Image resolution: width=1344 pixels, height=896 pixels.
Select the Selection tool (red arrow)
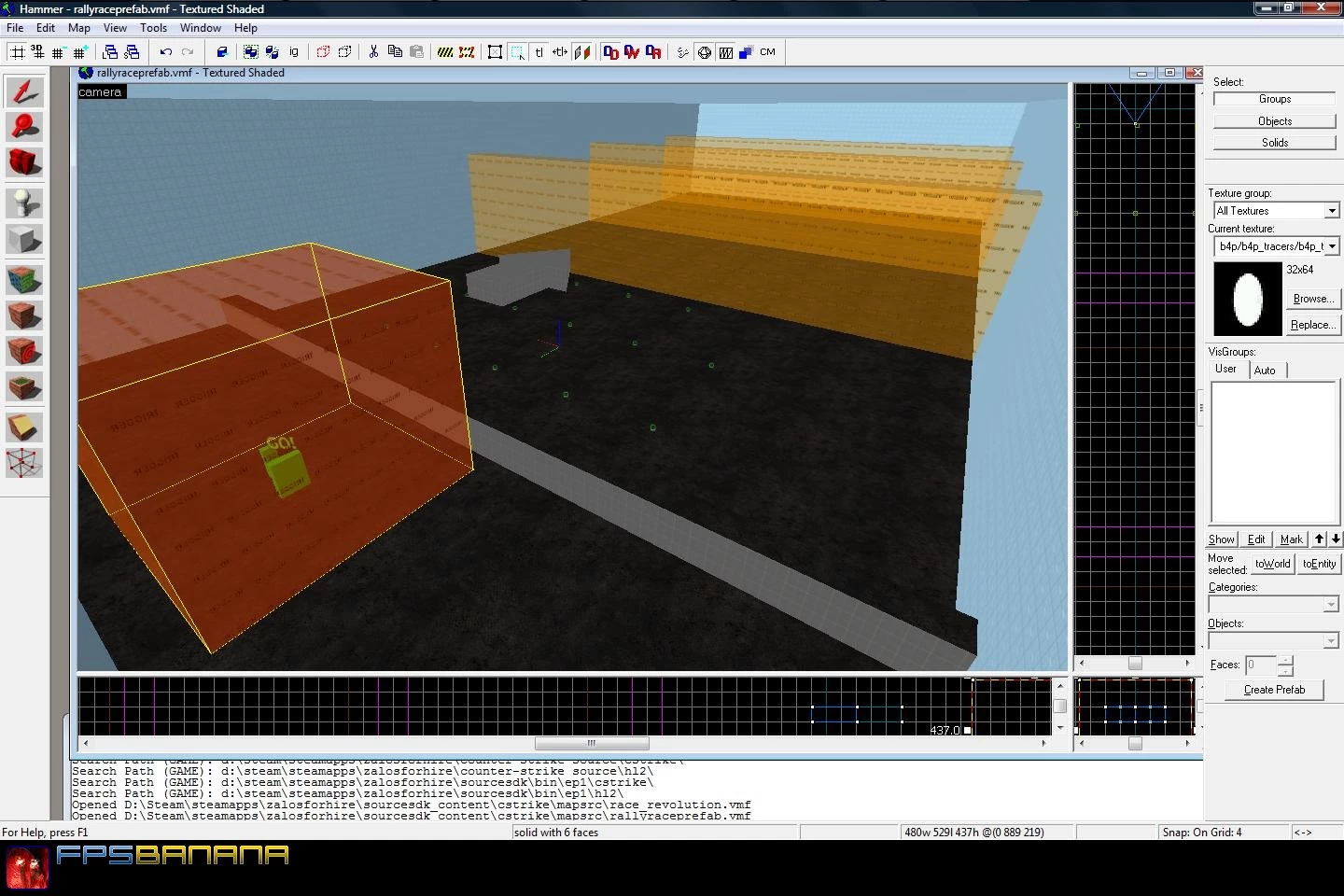[x=25, y=91]
